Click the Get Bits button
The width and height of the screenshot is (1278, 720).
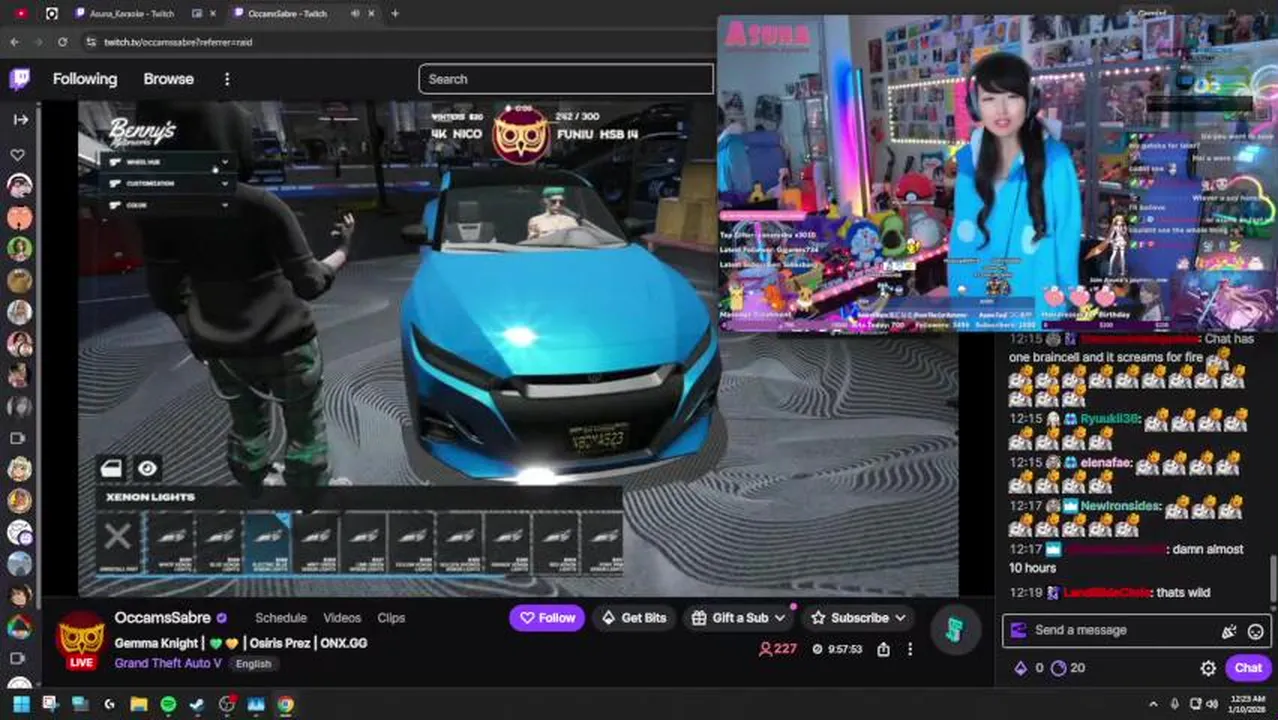click(x=634, y=618)
